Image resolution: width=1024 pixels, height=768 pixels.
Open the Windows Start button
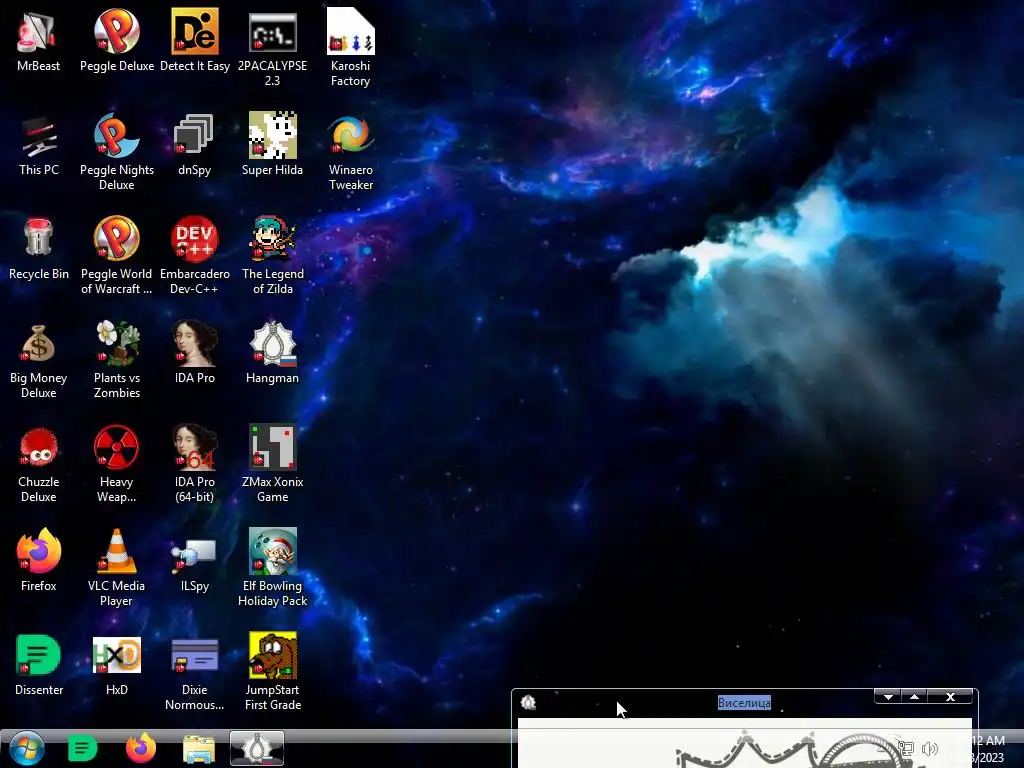click(x=27, y=748)
